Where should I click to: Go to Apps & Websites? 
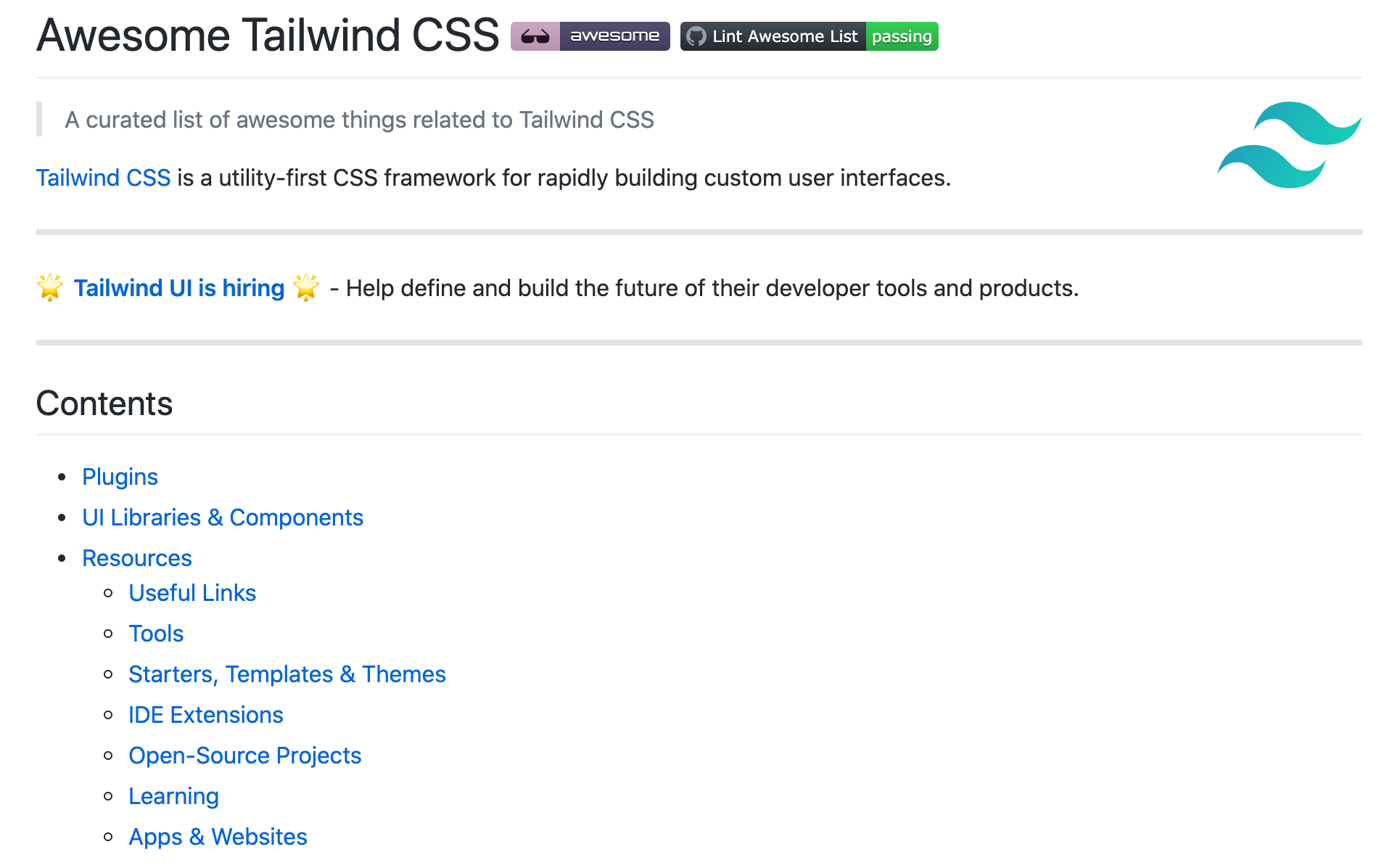pos(218,837)
